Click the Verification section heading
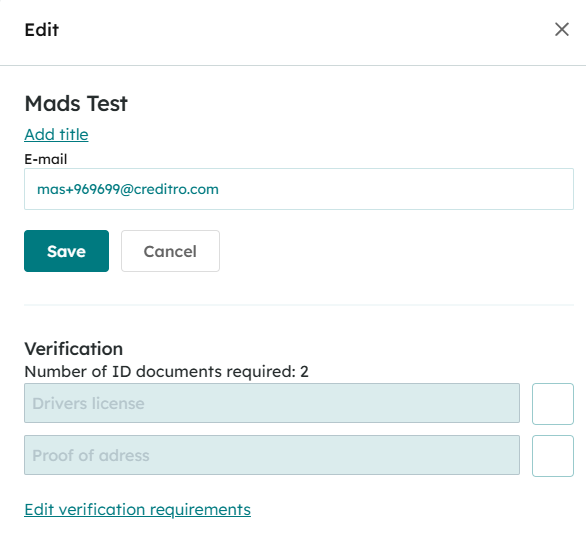The image size is (586, 538). click(74, 349)
